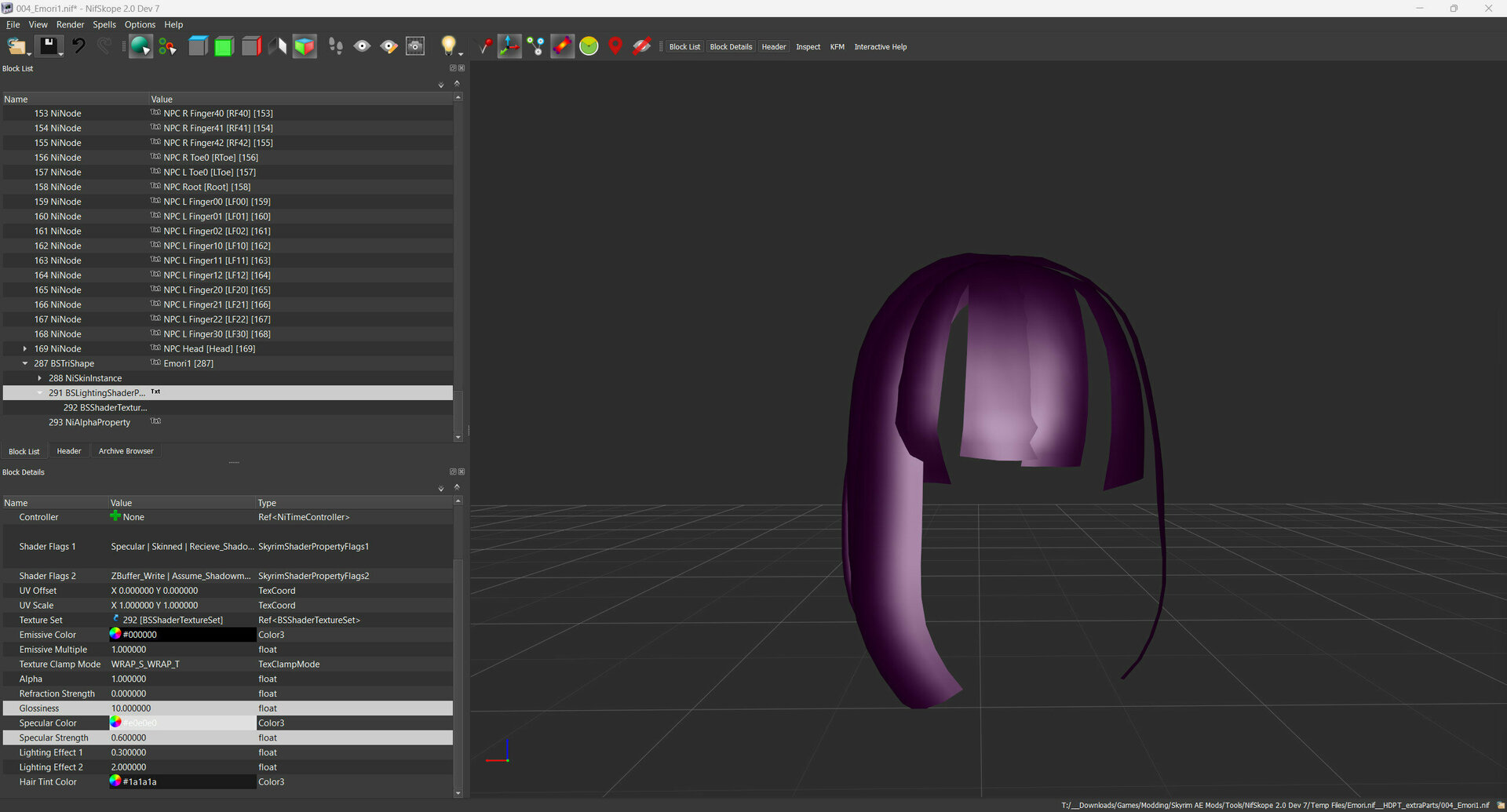
Task: Toggle the crossed-out eye hide icon
Action: click(641, 46)
